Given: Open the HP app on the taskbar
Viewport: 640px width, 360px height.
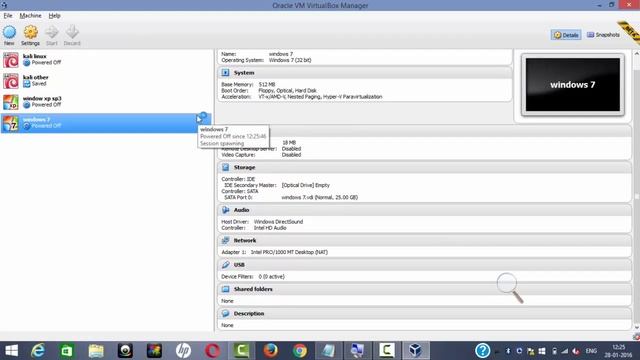Looking at the screenshot, I should point(183,351).
